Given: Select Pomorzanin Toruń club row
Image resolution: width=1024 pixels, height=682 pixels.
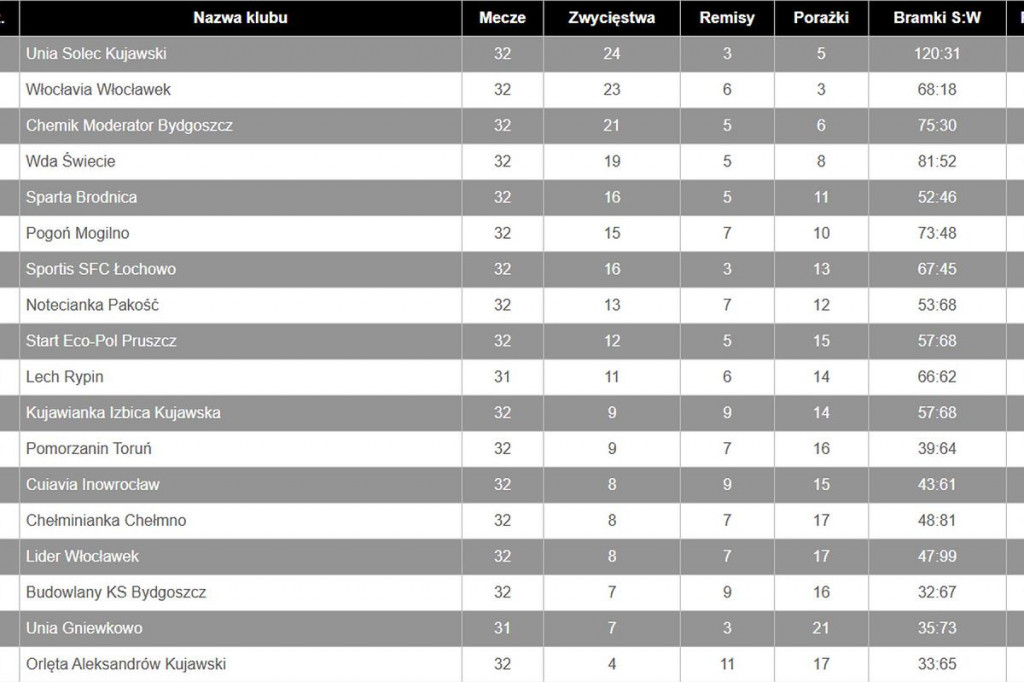Looking at the screenshot, I should click(512, 449).
